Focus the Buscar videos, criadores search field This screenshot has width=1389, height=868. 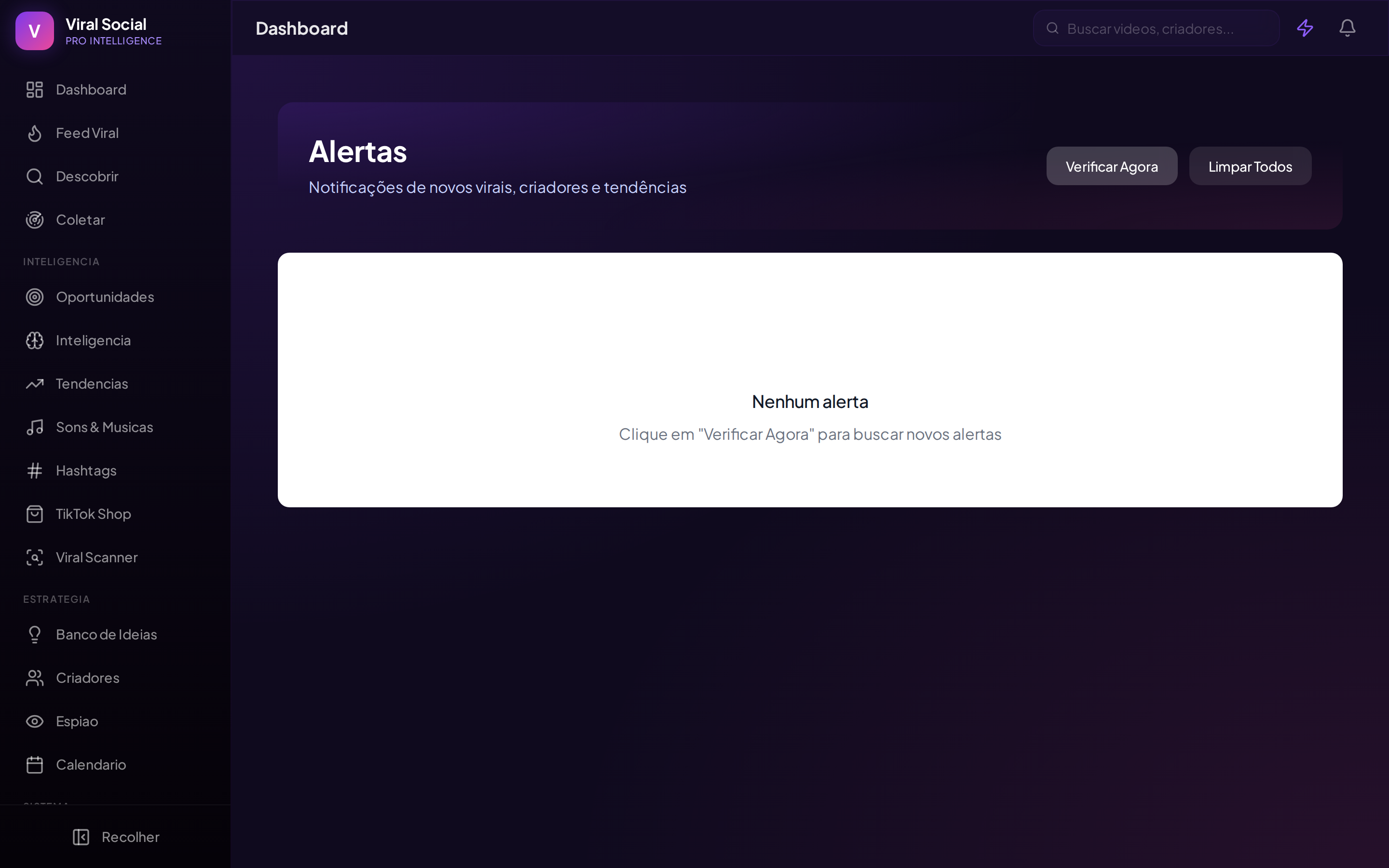(1157, 28)
